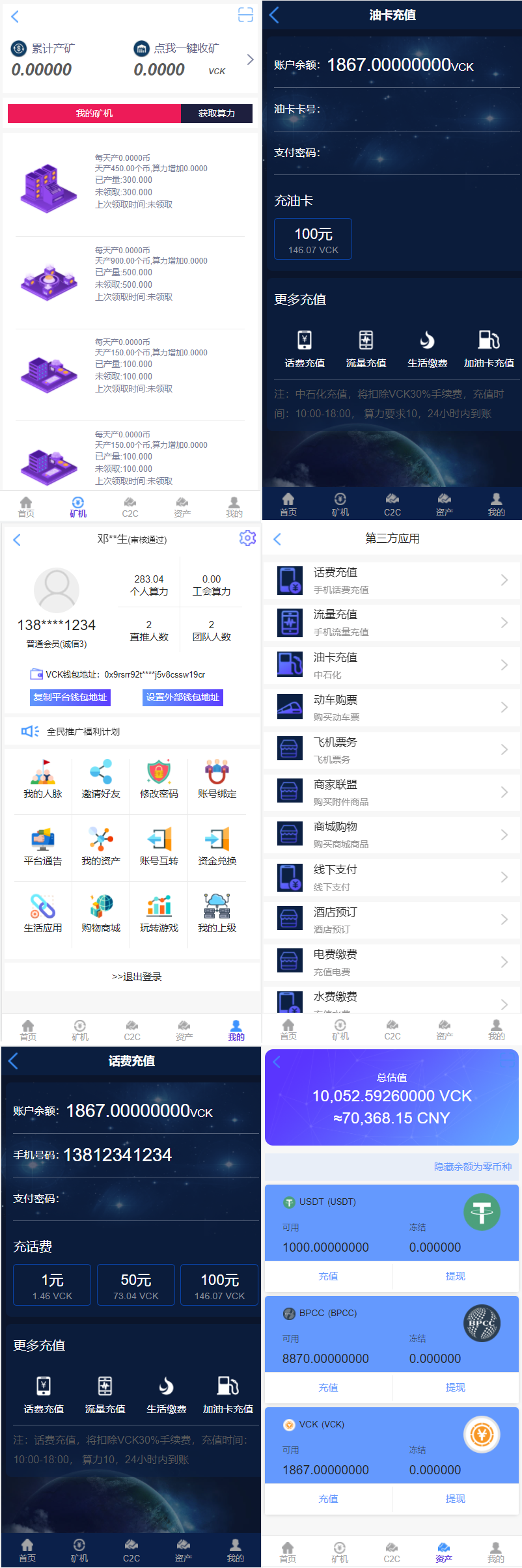This screenshot has width=522, height=1568.
Task: Choose the 50元 recharge amount
Action: (136, 1285)
